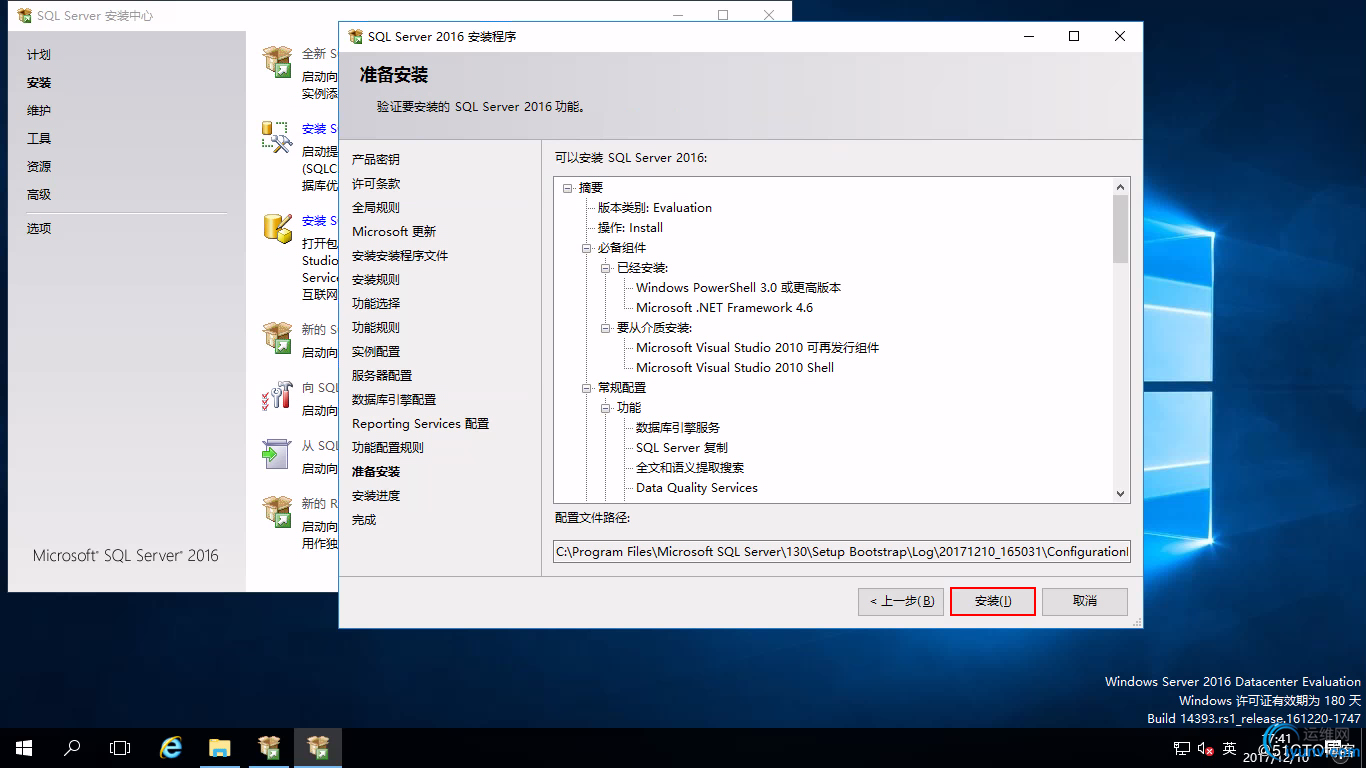The height and width of the screenshot is (768, 1366).
Task: Select the Data Quality Services tree row
Action: click(697, 488)
